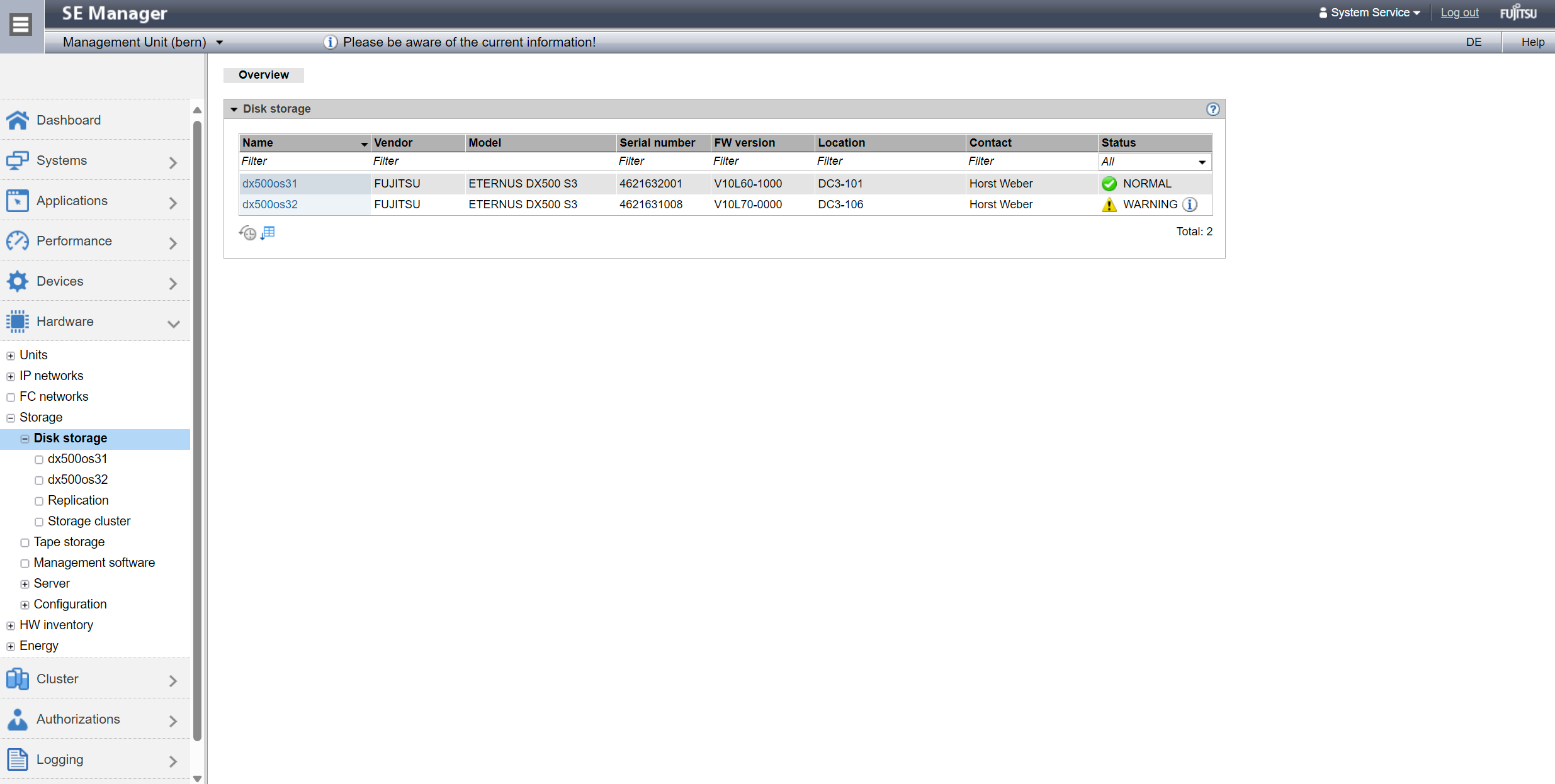Expand the Applications menu chevron
1555x784 pixels.
pyautogui.click(x=173, y=203)
